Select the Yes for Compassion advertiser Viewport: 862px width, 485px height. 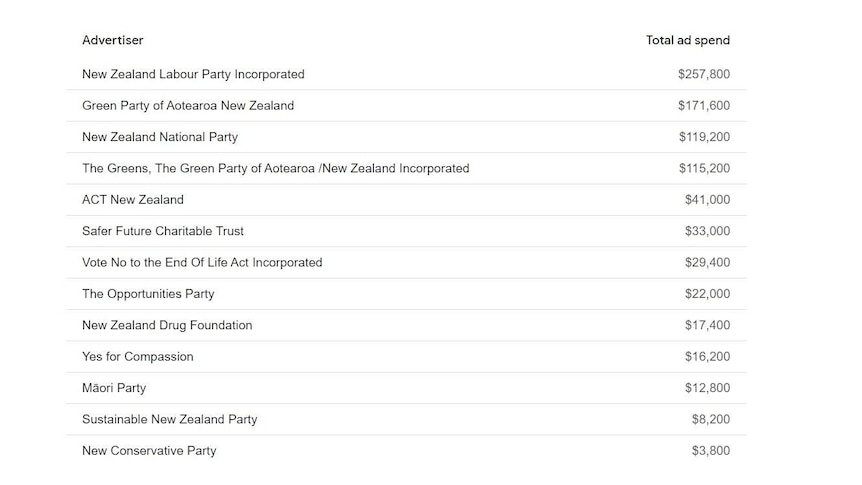(406, 356)
